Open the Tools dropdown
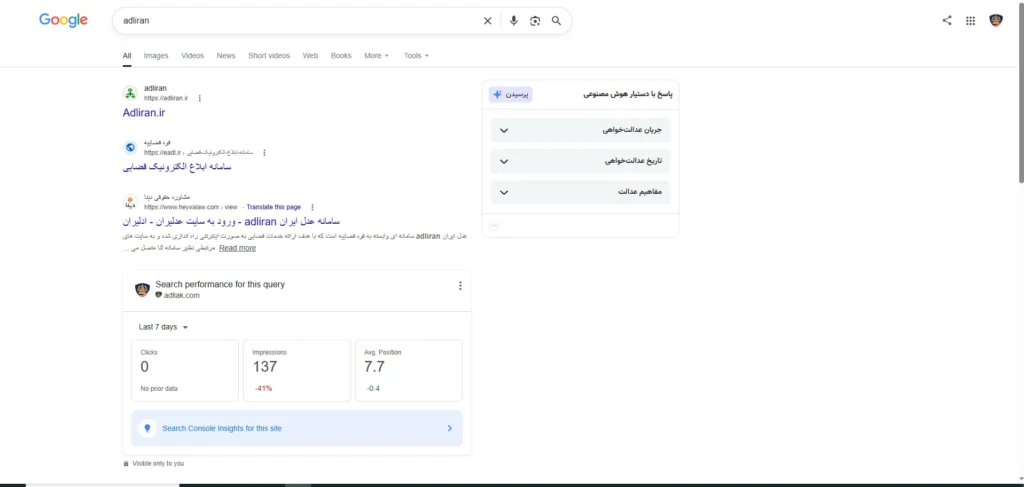 coord(416,56)
